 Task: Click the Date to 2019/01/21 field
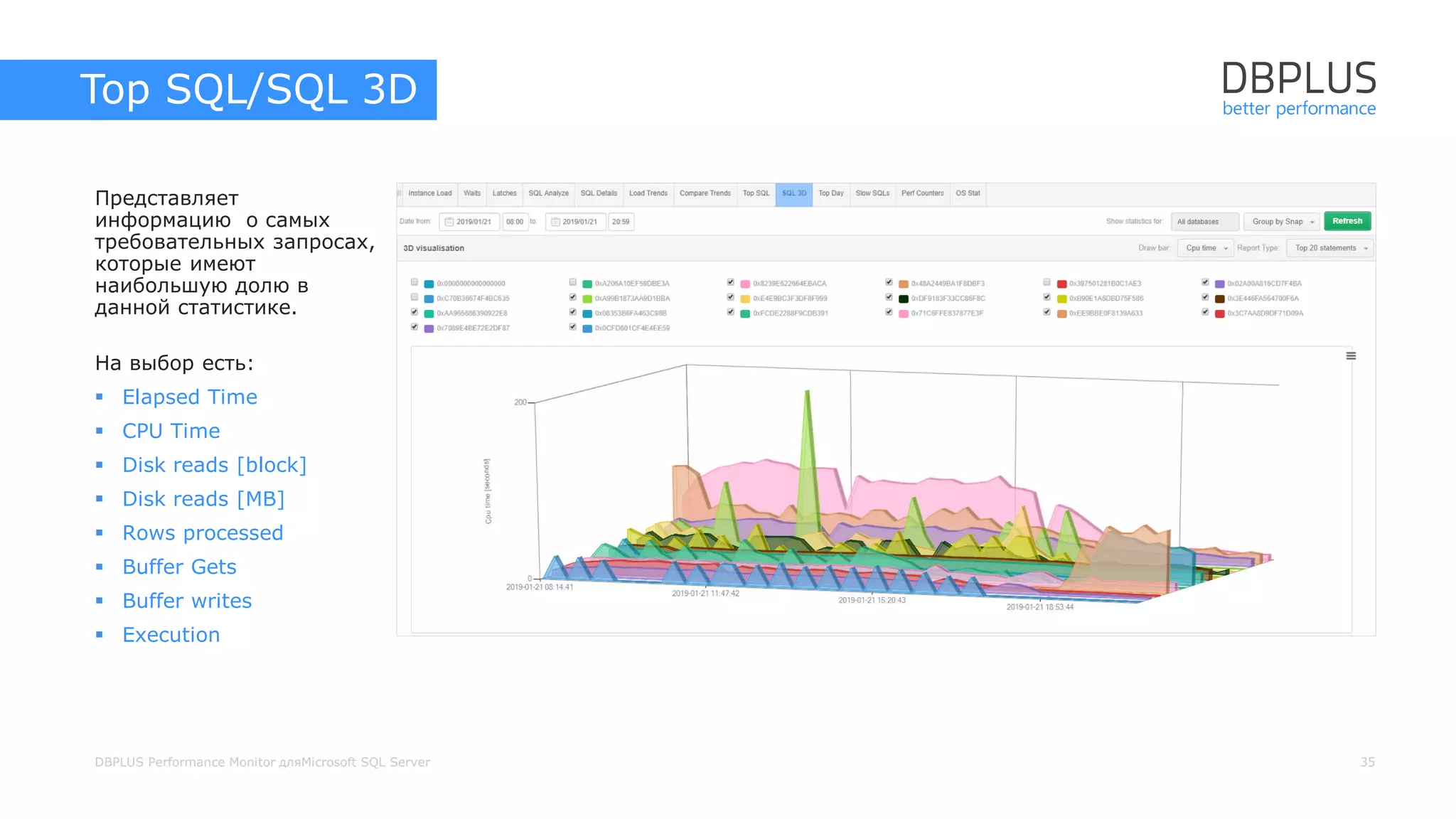pyautogui.click(x=576, y=222)
